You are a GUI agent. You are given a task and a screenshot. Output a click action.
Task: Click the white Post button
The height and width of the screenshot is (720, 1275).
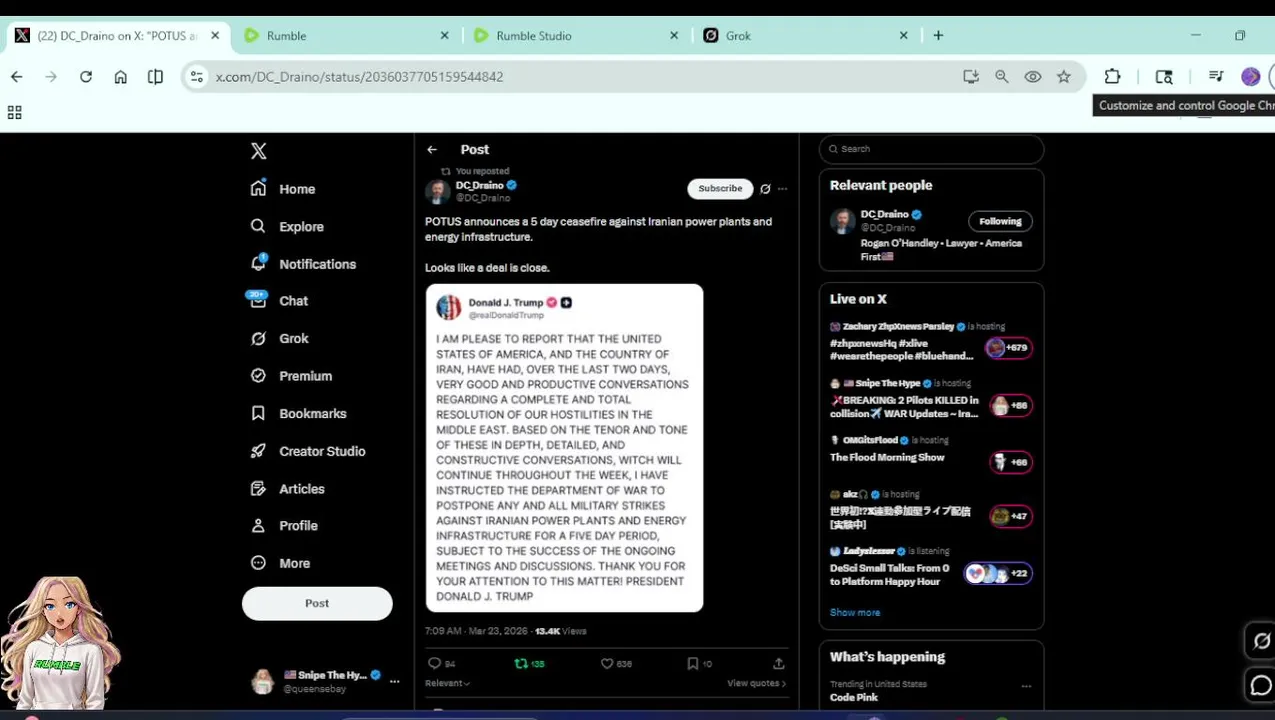coord(317,603)
